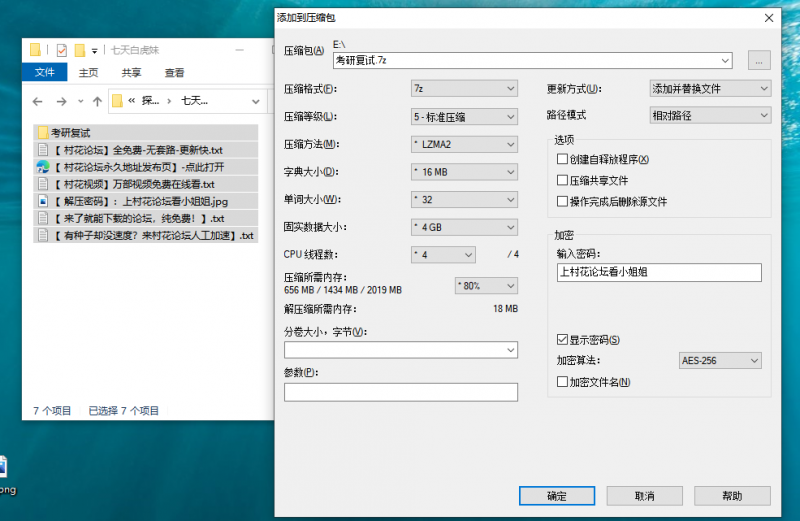The width and height of the screenshot is (800, 521).
Task: Click the browse '...' button for archive path
Action: pos(759,61)
